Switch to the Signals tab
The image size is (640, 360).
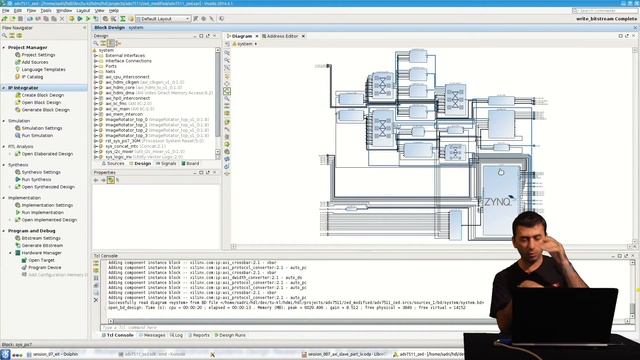(x=166, y=164)
